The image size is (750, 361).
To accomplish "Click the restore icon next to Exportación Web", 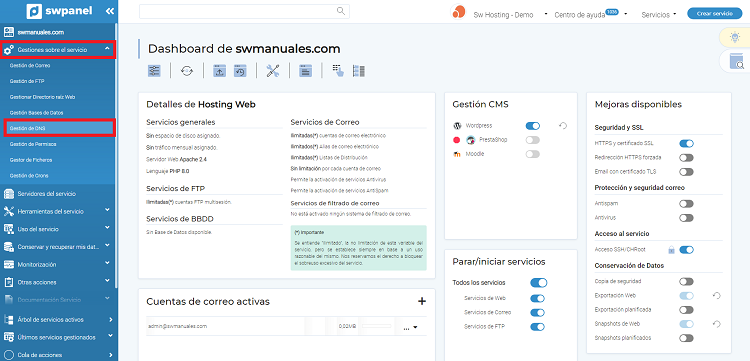I will click(716, 296).
